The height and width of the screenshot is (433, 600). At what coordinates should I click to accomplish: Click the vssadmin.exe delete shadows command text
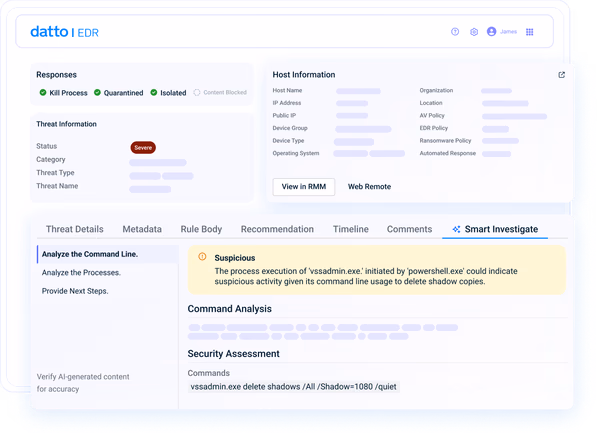click(x=293, y=387)
